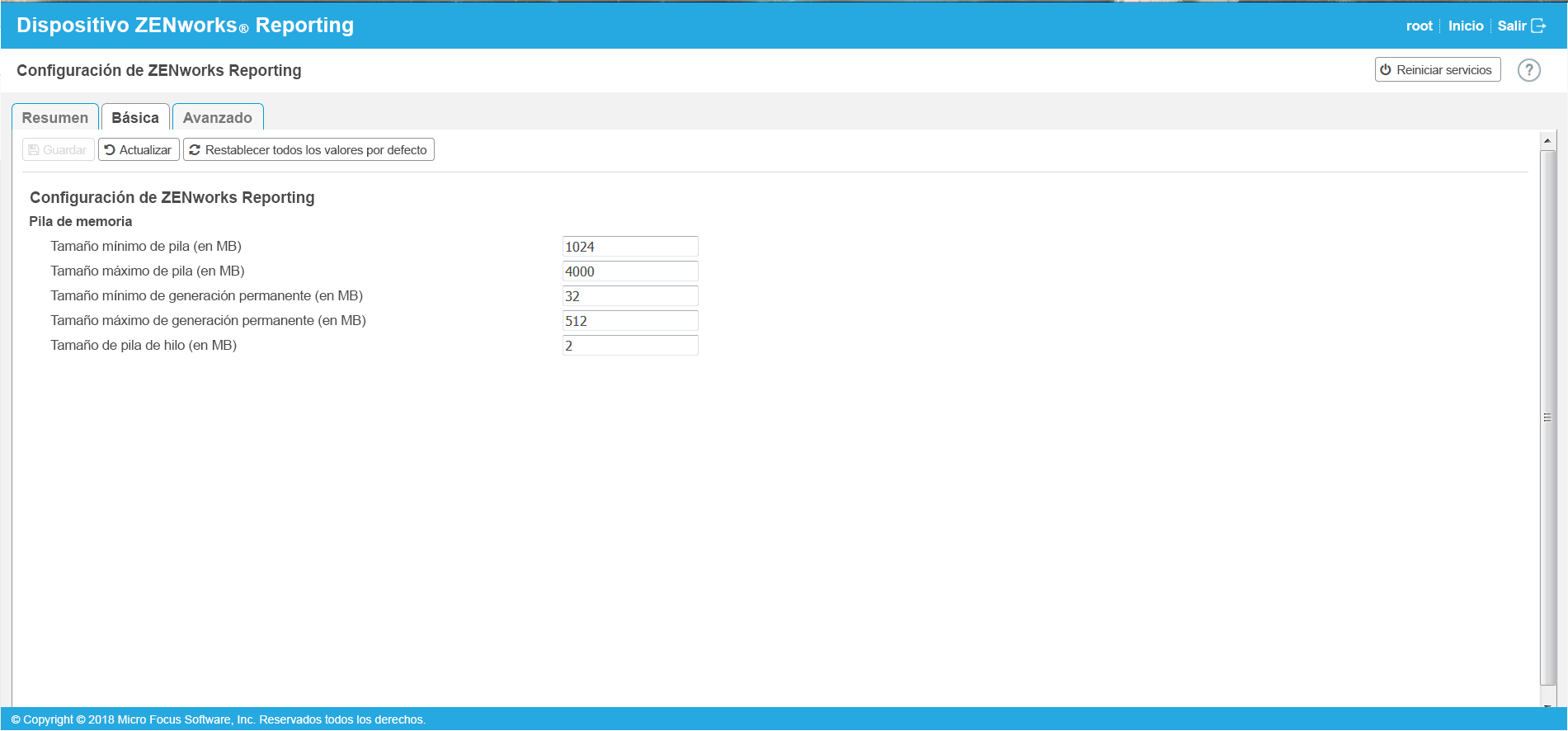
Task: Open the Avanzado tab
Action: 218,117
